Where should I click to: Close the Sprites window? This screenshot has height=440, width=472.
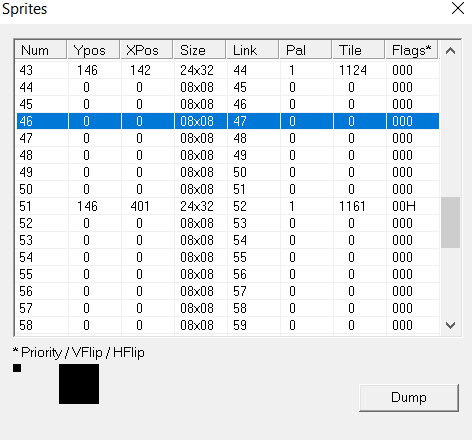pos(458,8)
